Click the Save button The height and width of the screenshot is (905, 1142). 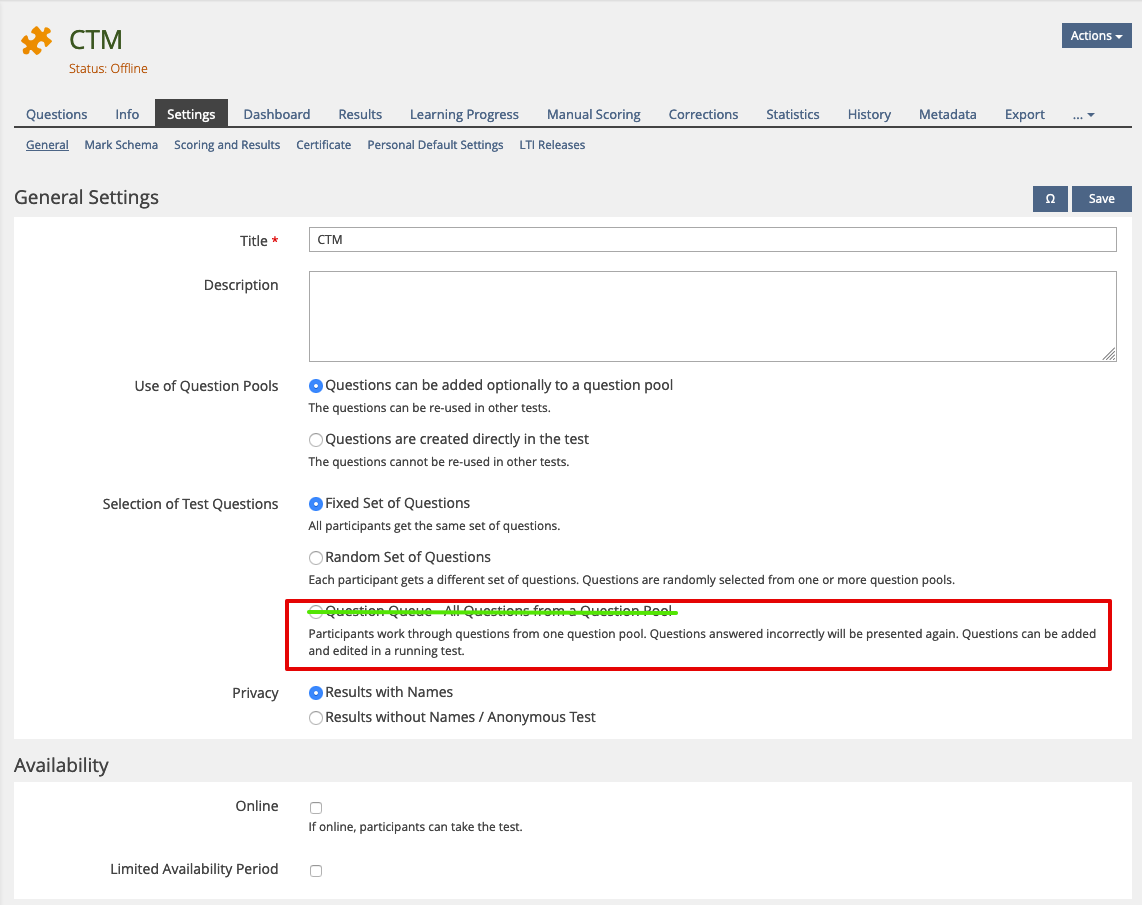1101,199
